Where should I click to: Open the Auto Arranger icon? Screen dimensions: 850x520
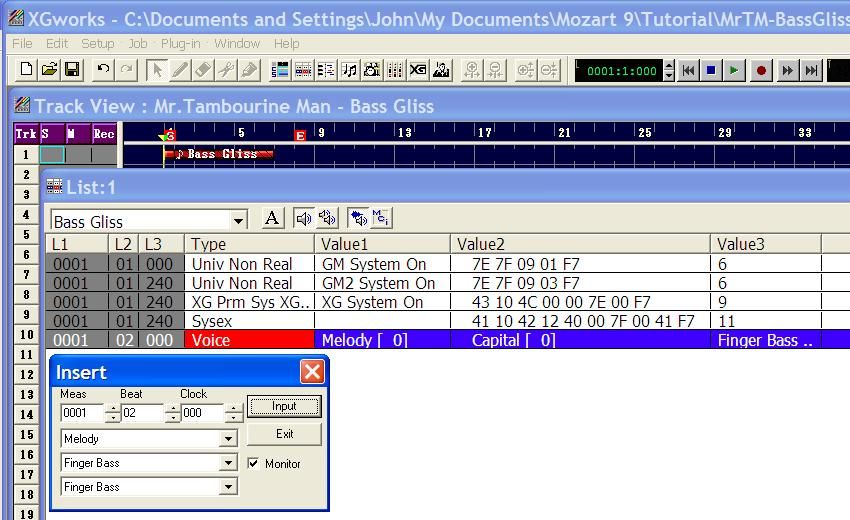tap(441, 70)
